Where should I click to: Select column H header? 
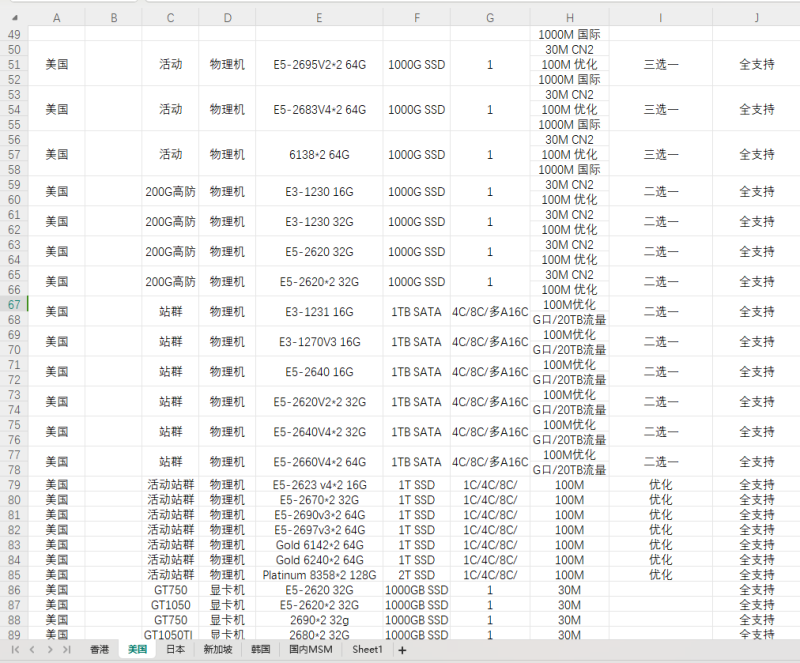(569, 18)
